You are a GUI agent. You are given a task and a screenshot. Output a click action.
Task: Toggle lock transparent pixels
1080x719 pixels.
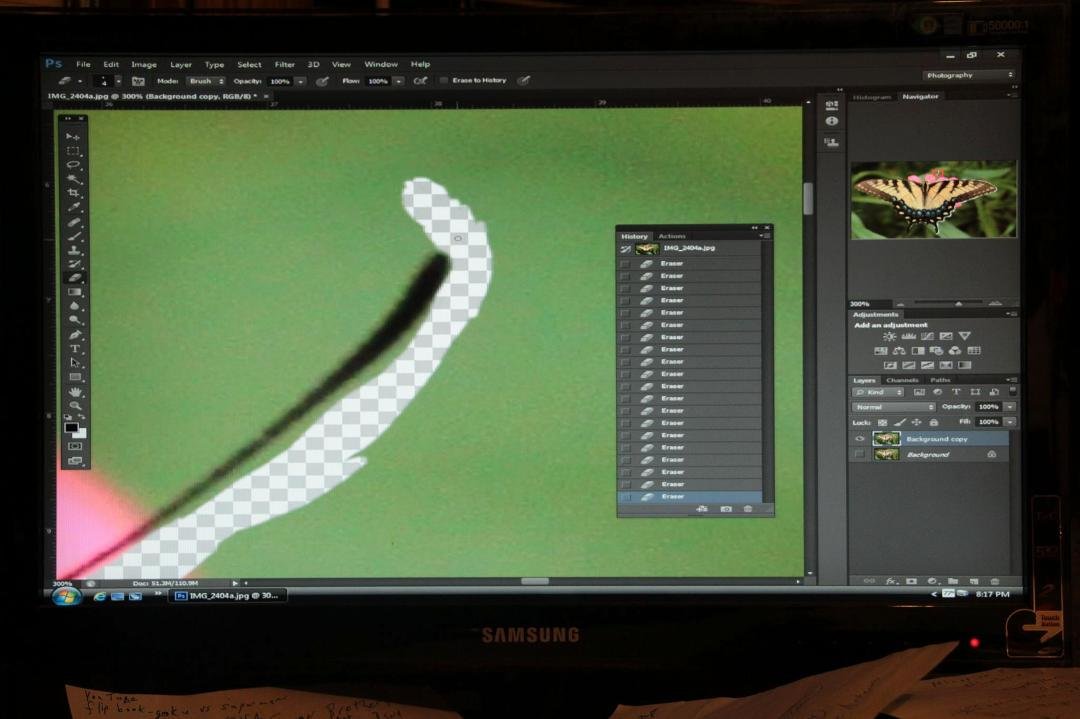[882, 422]
